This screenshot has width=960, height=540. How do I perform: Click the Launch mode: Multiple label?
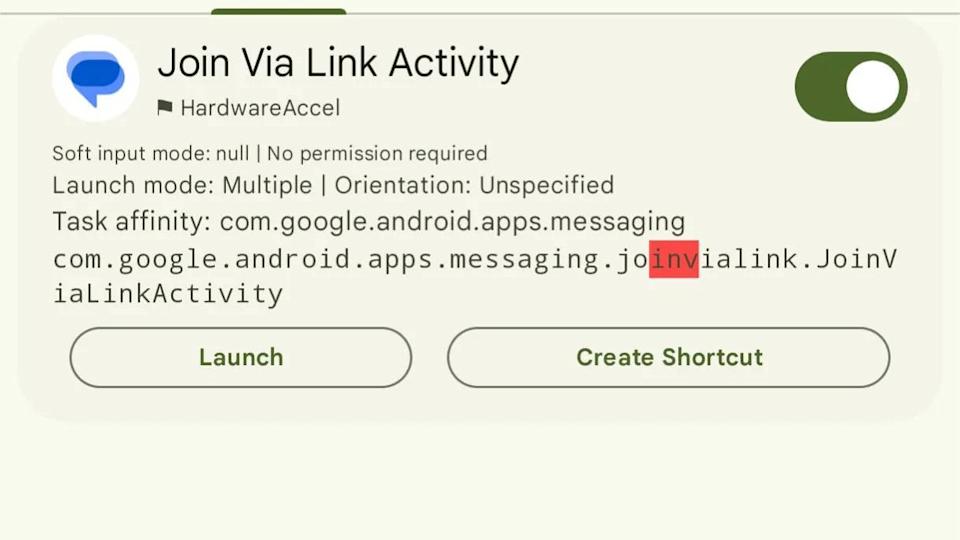point(182,186)
